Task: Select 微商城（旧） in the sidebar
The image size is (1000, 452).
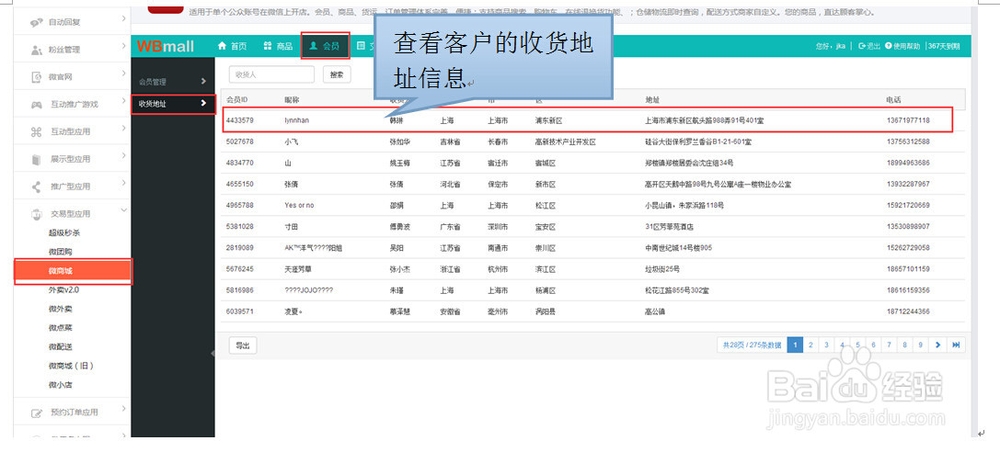Action: [x=71, y=366]
